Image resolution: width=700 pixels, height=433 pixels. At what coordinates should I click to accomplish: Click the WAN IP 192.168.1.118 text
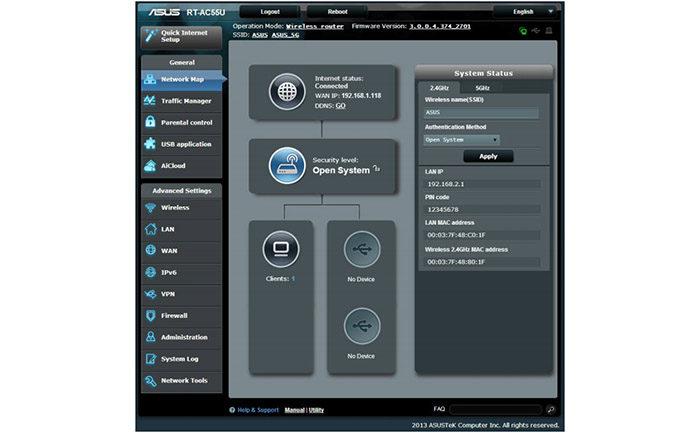pos(348,96)
